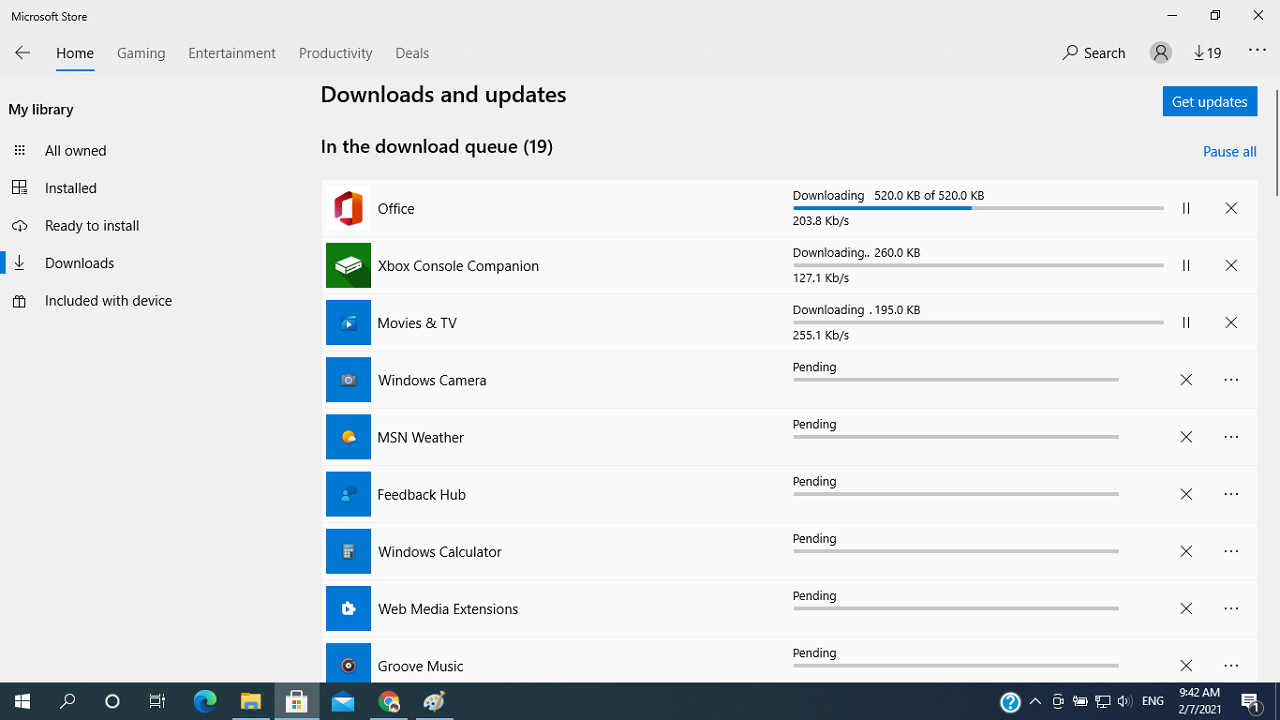The image size is (1280, 720).
Task: Open the Deals tab
Action: click(x=412, y=53)
